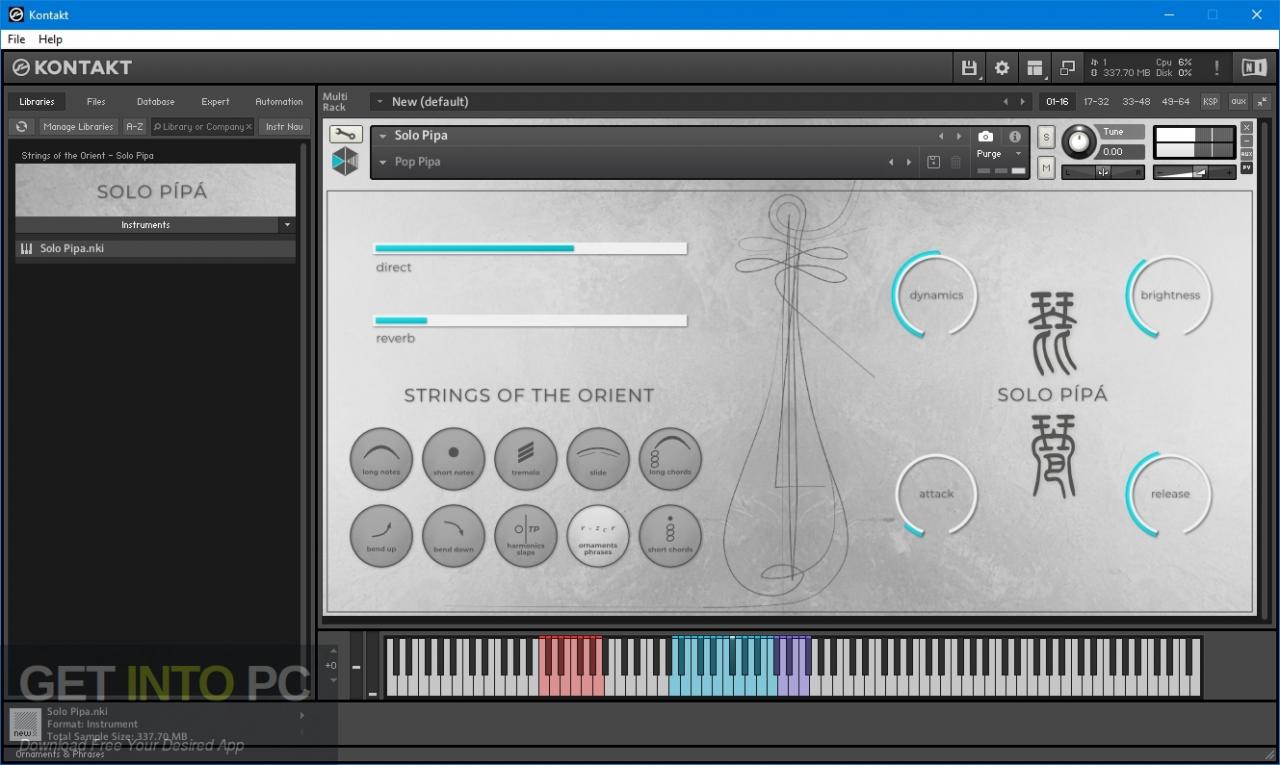Toggle the KSP master script button

(x=1210, y=101)
